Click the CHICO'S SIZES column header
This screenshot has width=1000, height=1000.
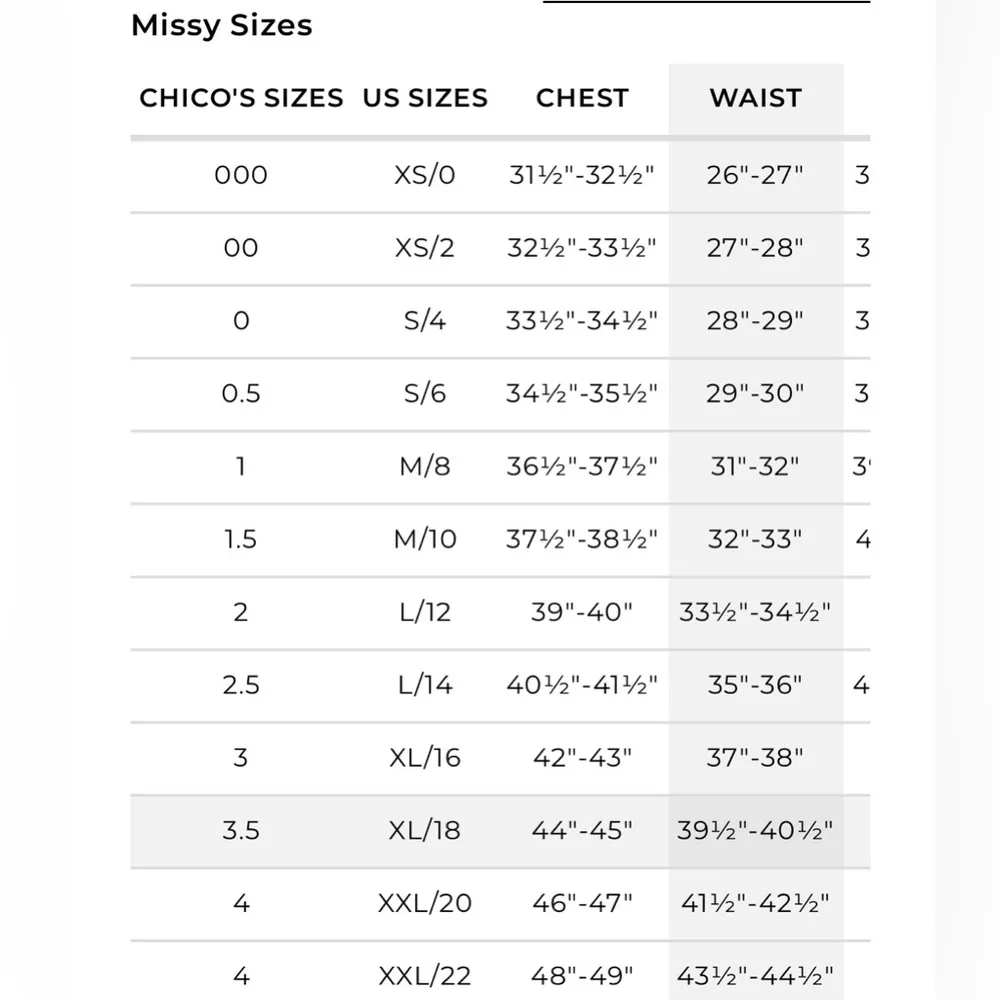241,98
